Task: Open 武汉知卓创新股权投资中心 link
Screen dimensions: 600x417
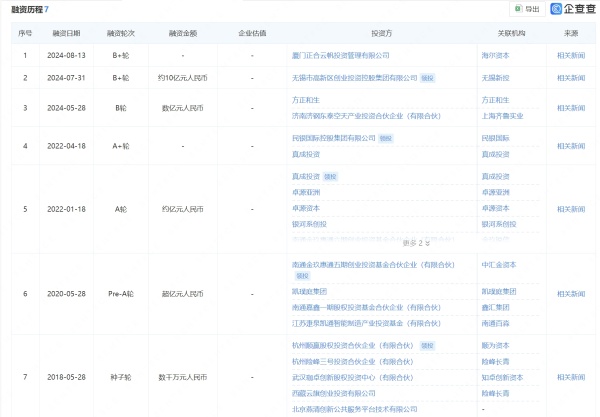Action: click(x=352, y=378)
